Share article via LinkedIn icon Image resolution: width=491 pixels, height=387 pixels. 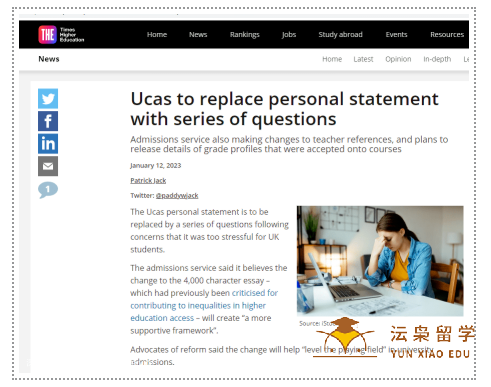pos(48,143)
